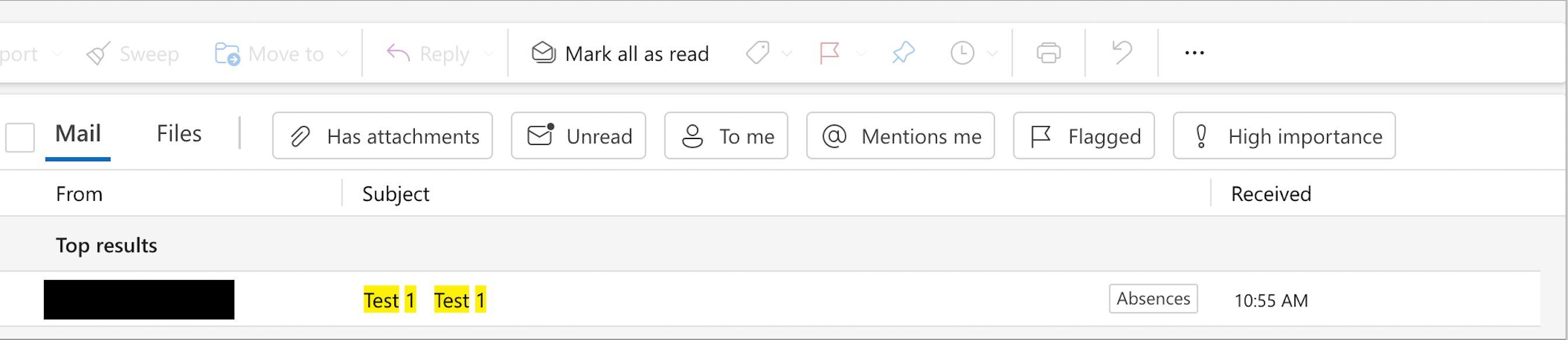Click the Snooze clock icon
This screenshot has width=1568, height=340.
tap(961, 54)
